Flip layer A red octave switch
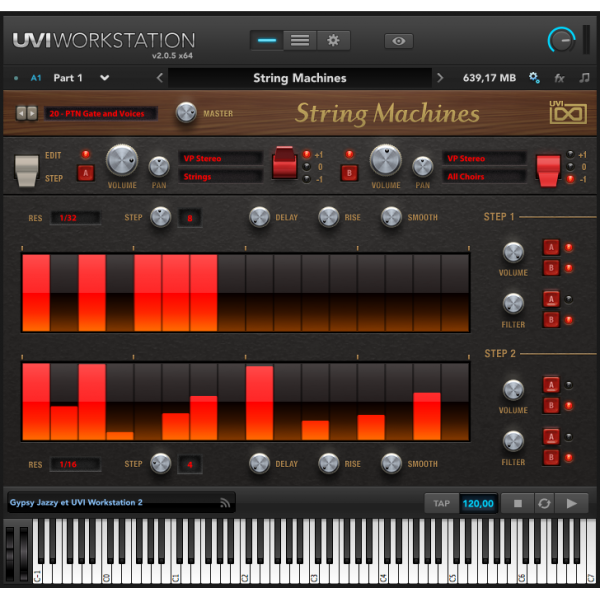 click(x=284, y=162)
